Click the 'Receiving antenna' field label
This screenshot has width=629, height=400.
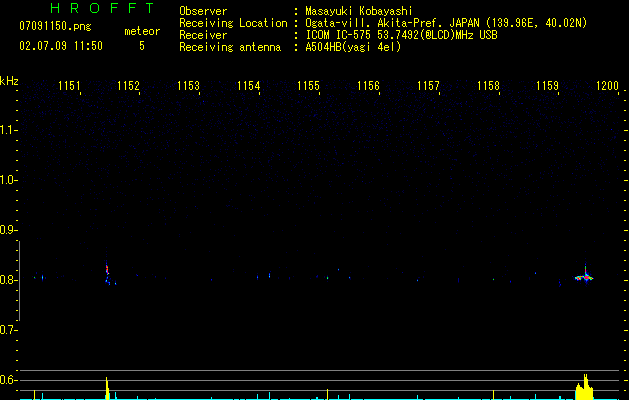pos(230,47)
